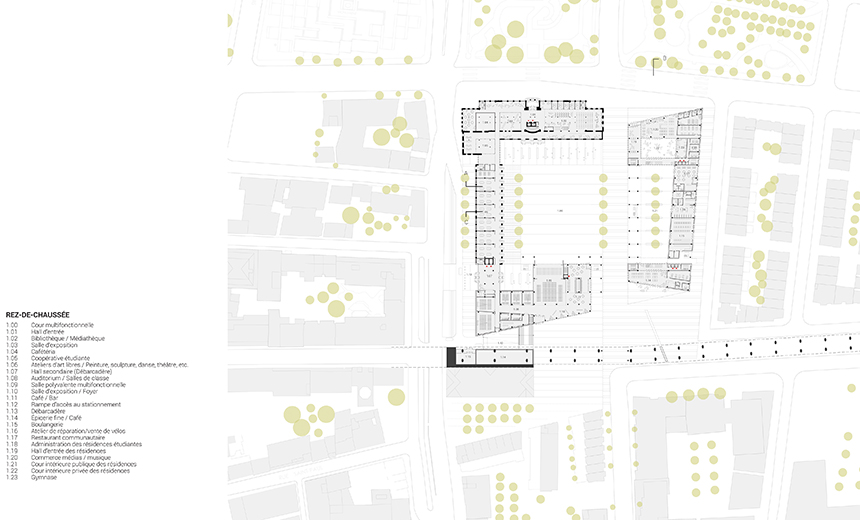Click the solid black block on viaduct
The image size is (860, 520).
[x=451, y=355]
